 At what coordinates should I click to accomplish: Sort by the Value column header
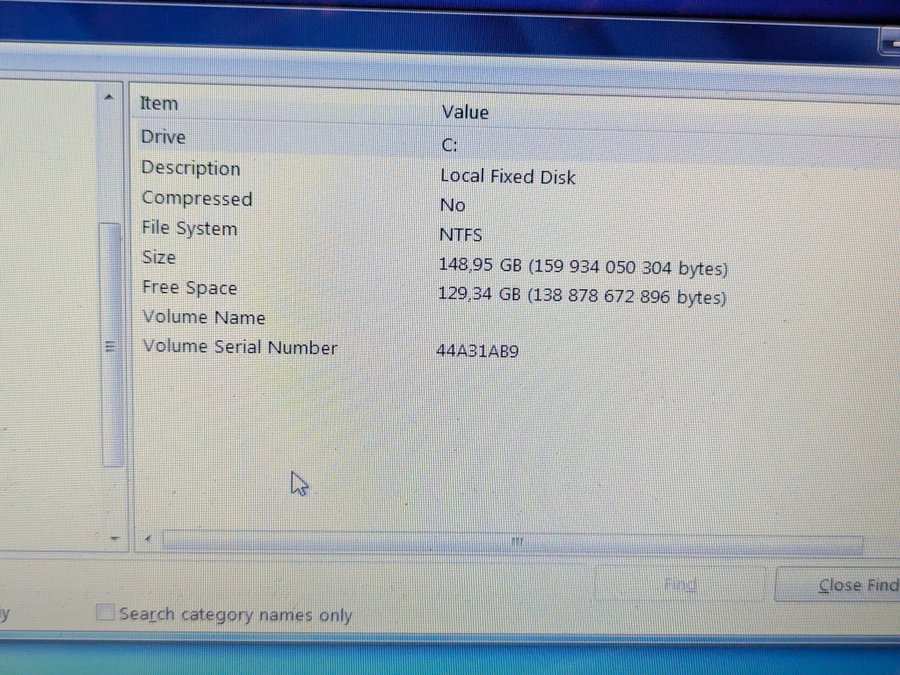pyautogui.click(x=465, y=112)
